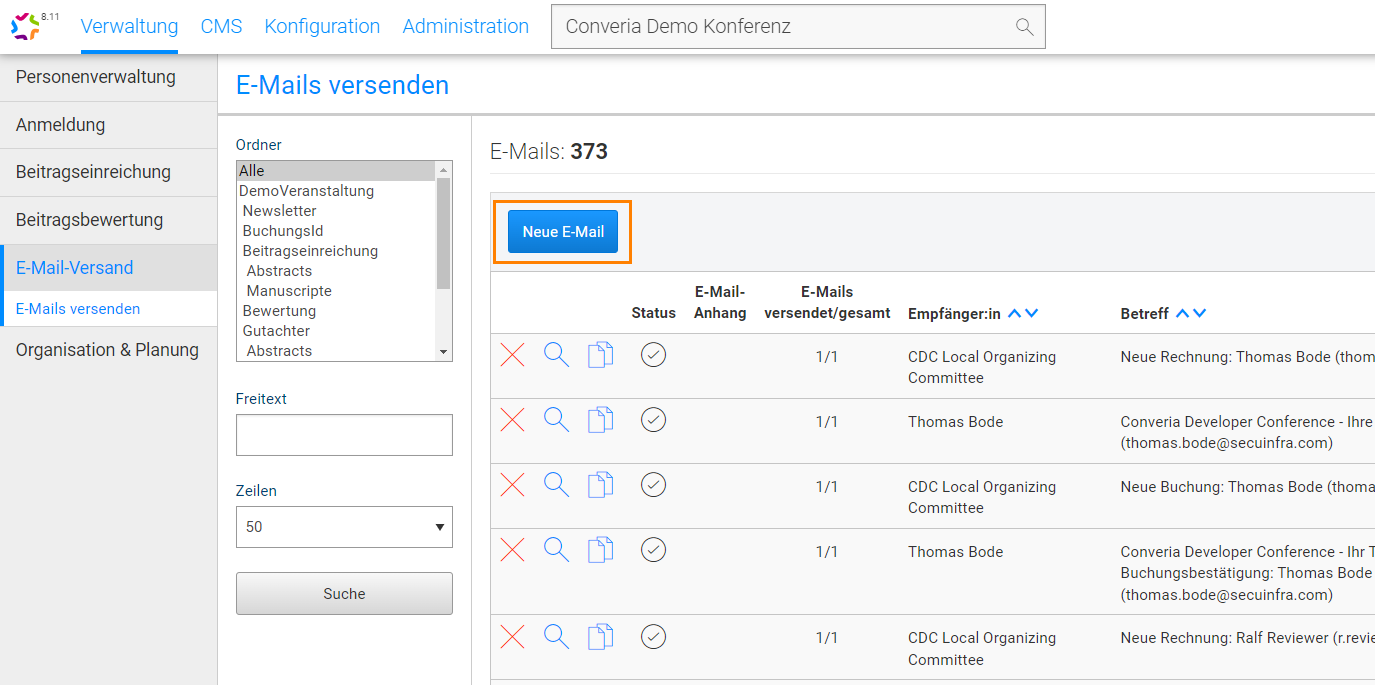Viewport: 1375px width, 685px height.
Task: Delete the first e-mail with the red X
Action: click(x=512, y=355)
